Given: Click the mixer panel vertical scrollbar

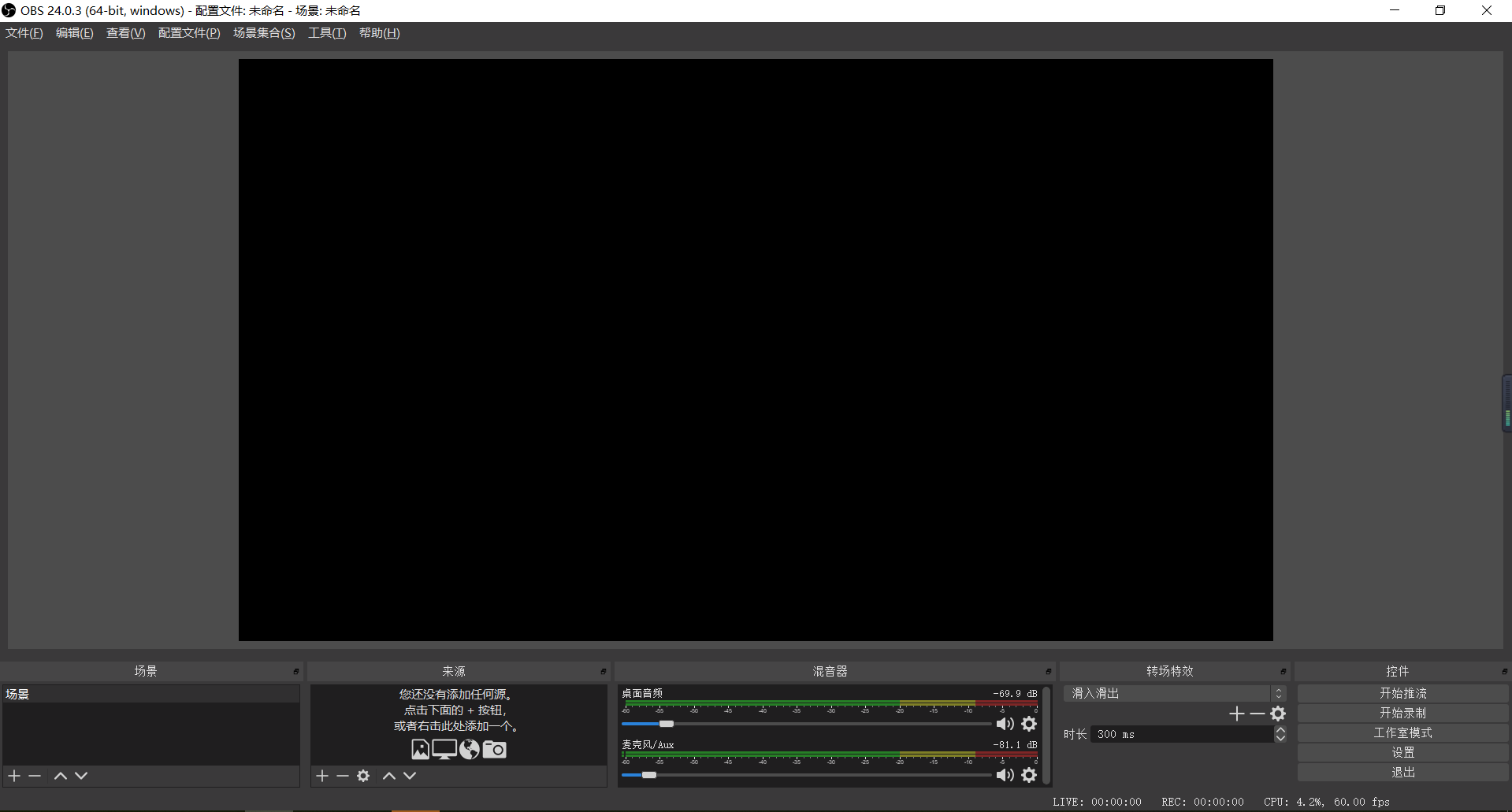Looking at the screenshot, I should tap(1046, 735).
